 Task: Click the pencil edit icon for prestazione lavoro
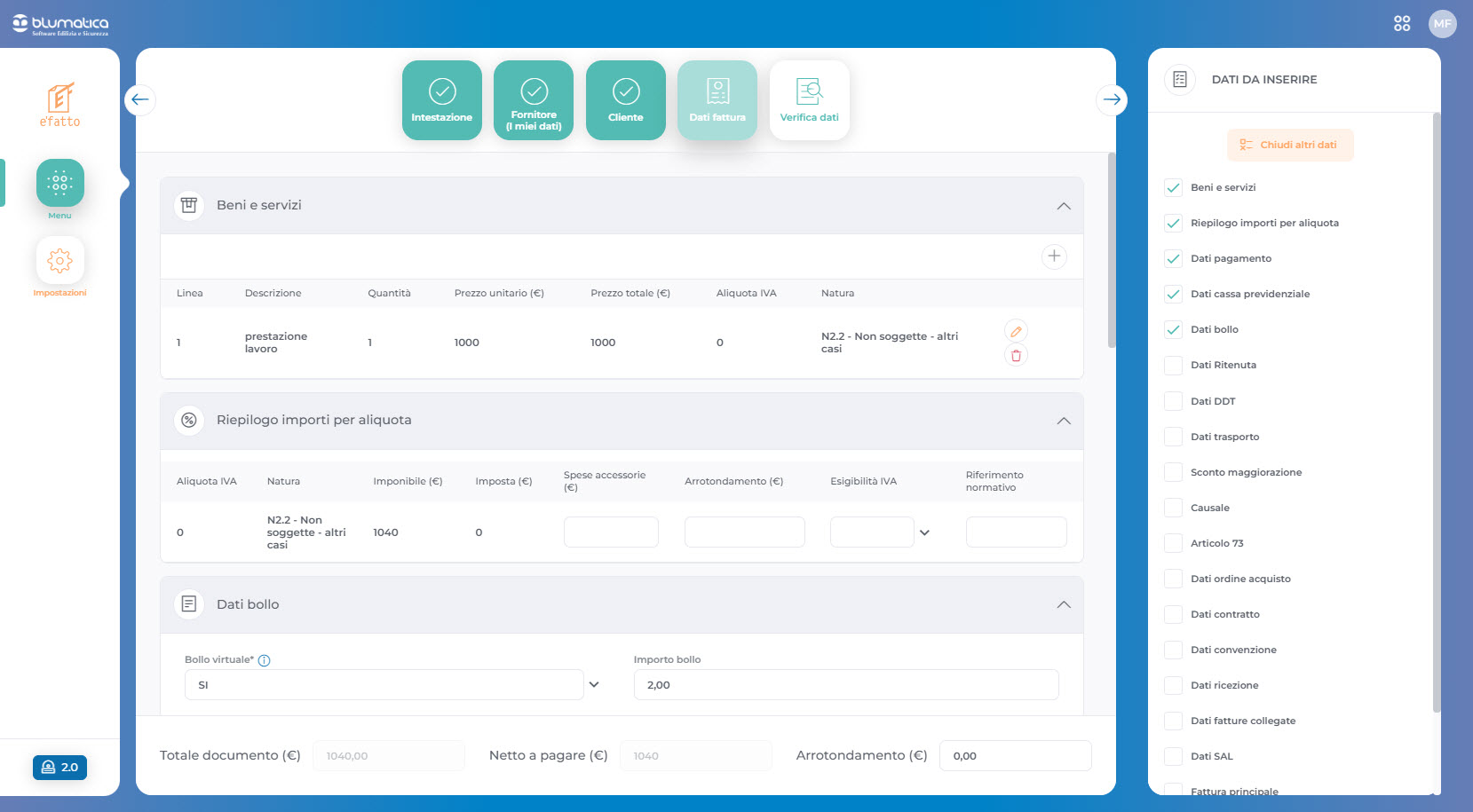click(x=1016, y=331)
